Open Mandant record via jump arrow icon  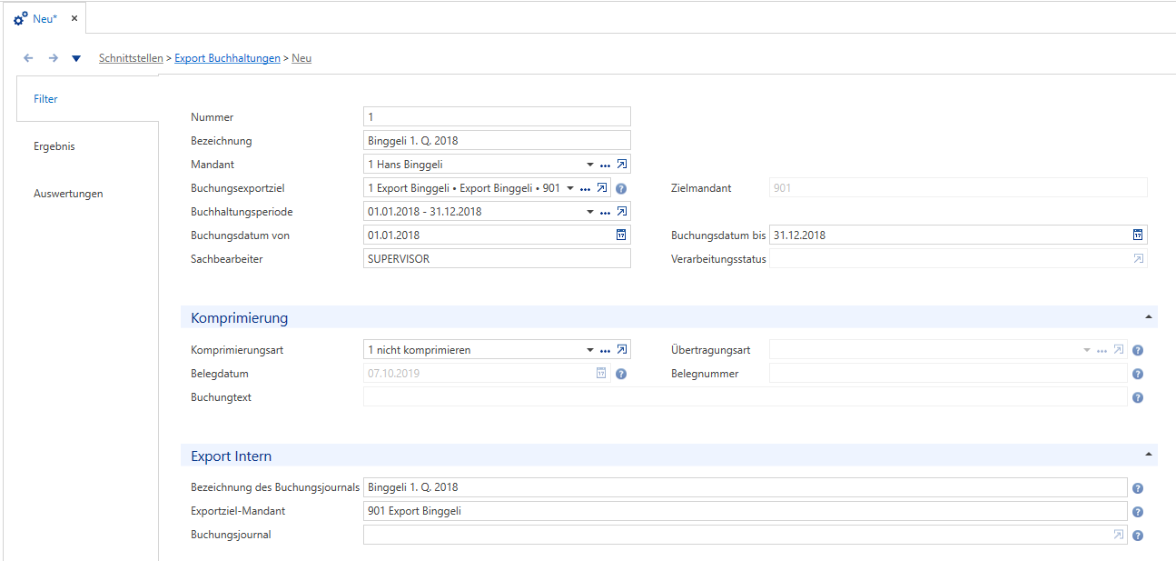tap(622, 164)
